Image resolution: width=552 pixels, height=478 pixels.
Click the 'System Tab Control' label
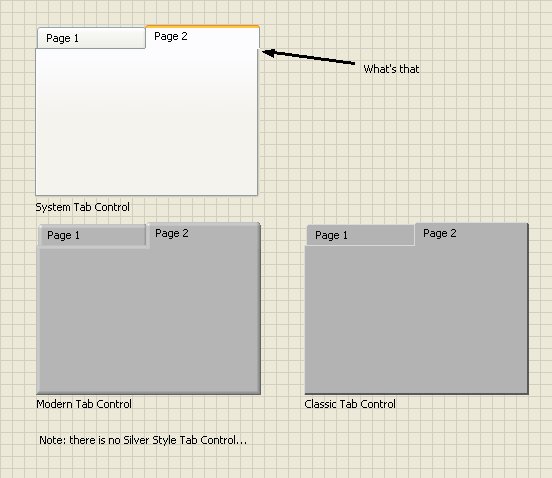click(x=82, y=207)
